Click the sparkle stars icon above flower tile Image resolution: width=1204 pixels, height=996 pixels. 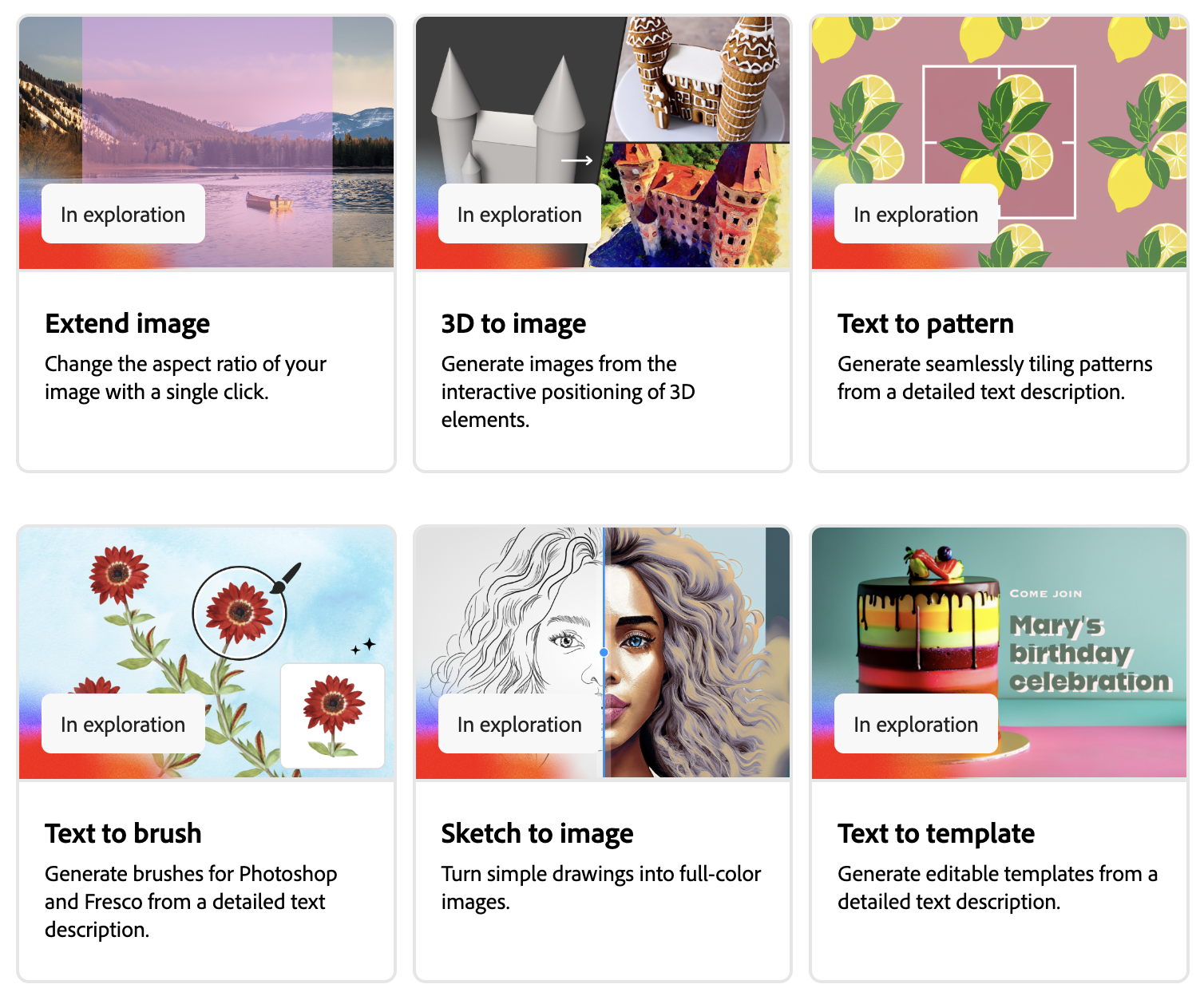point(363,646)
